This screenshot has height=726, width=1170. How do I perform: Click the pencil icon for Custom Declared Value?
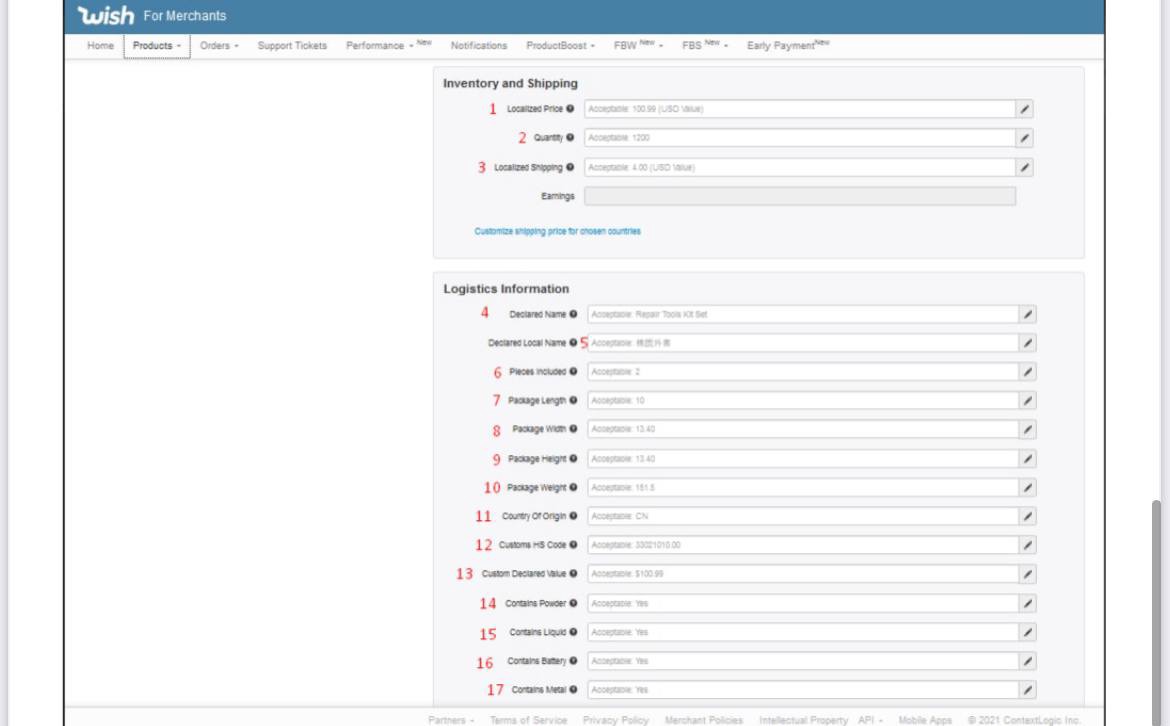[x=1027, y=574]
